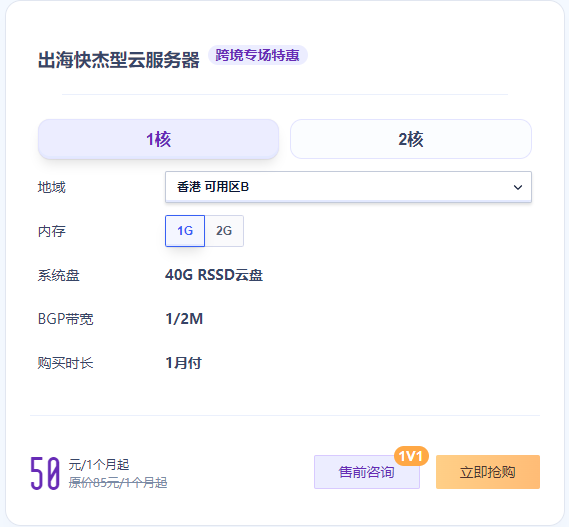
Task: Open the 地域 region dropdown
Action: pos(348,187)
